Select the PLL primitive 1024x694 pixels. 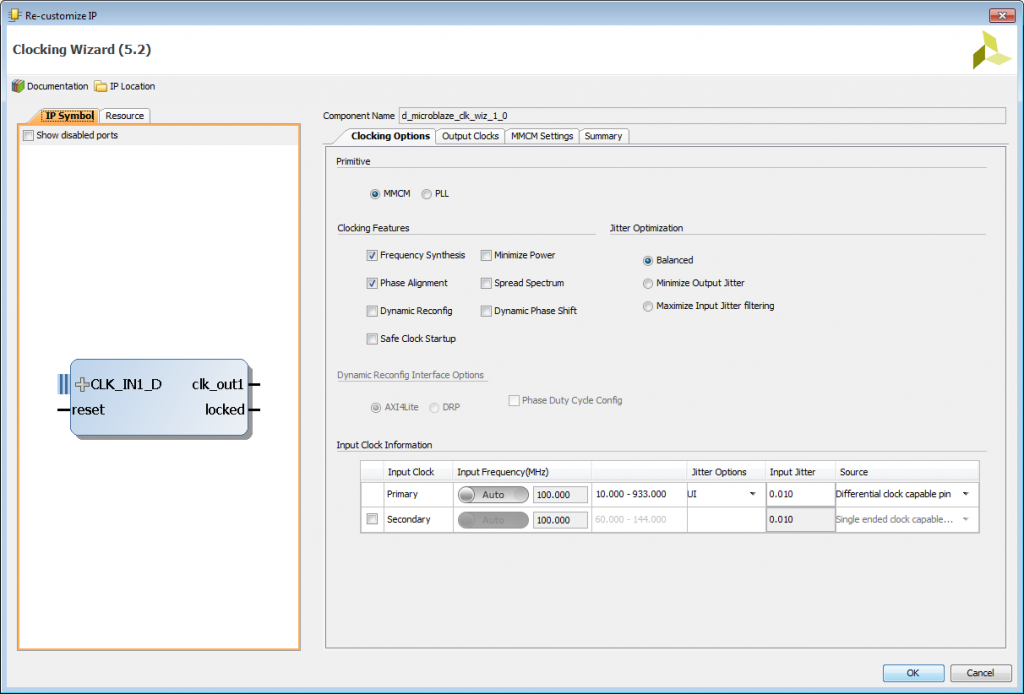(x=425, y=193)
